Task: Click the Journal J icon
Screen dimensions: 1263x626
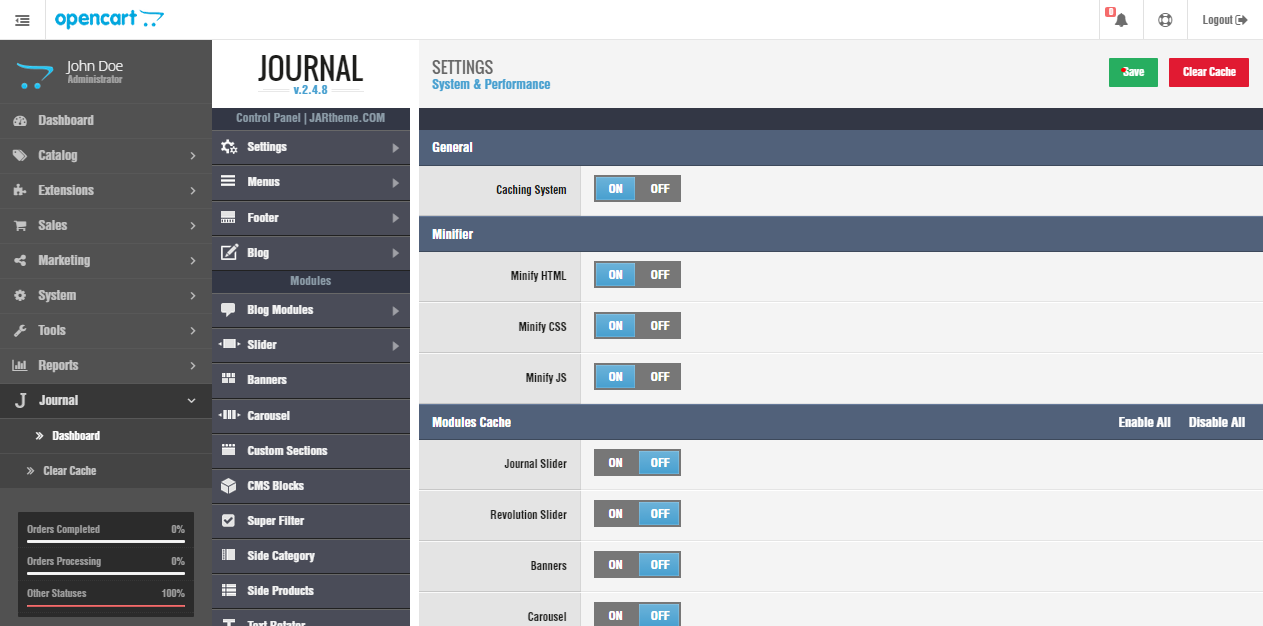Action: tap(20, 400)
